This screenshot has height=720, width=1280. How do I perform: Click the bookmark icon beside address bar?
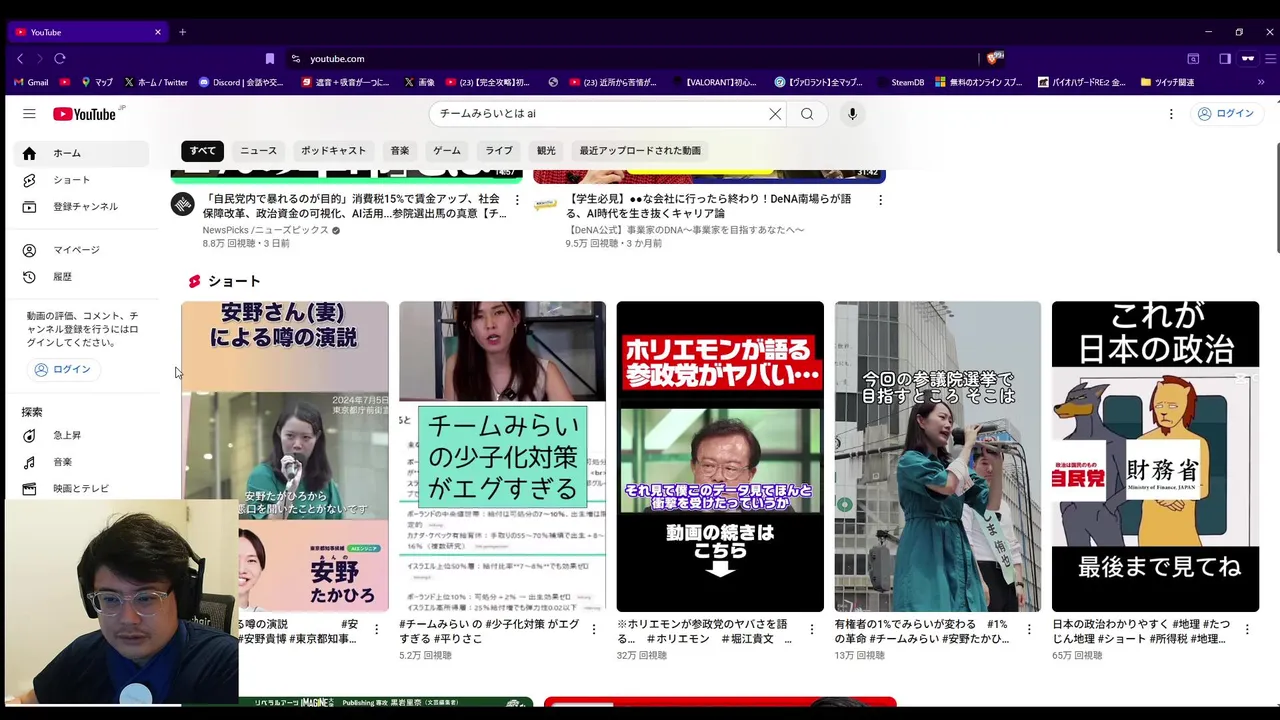269,58
